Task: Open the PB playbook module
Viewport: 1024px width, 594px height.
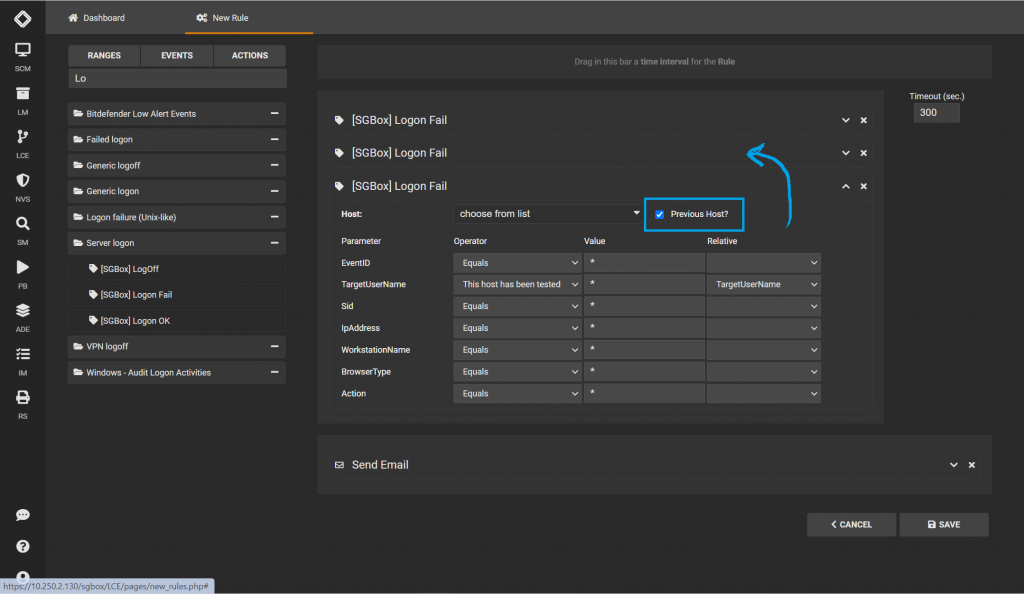Action: (23, 274)
